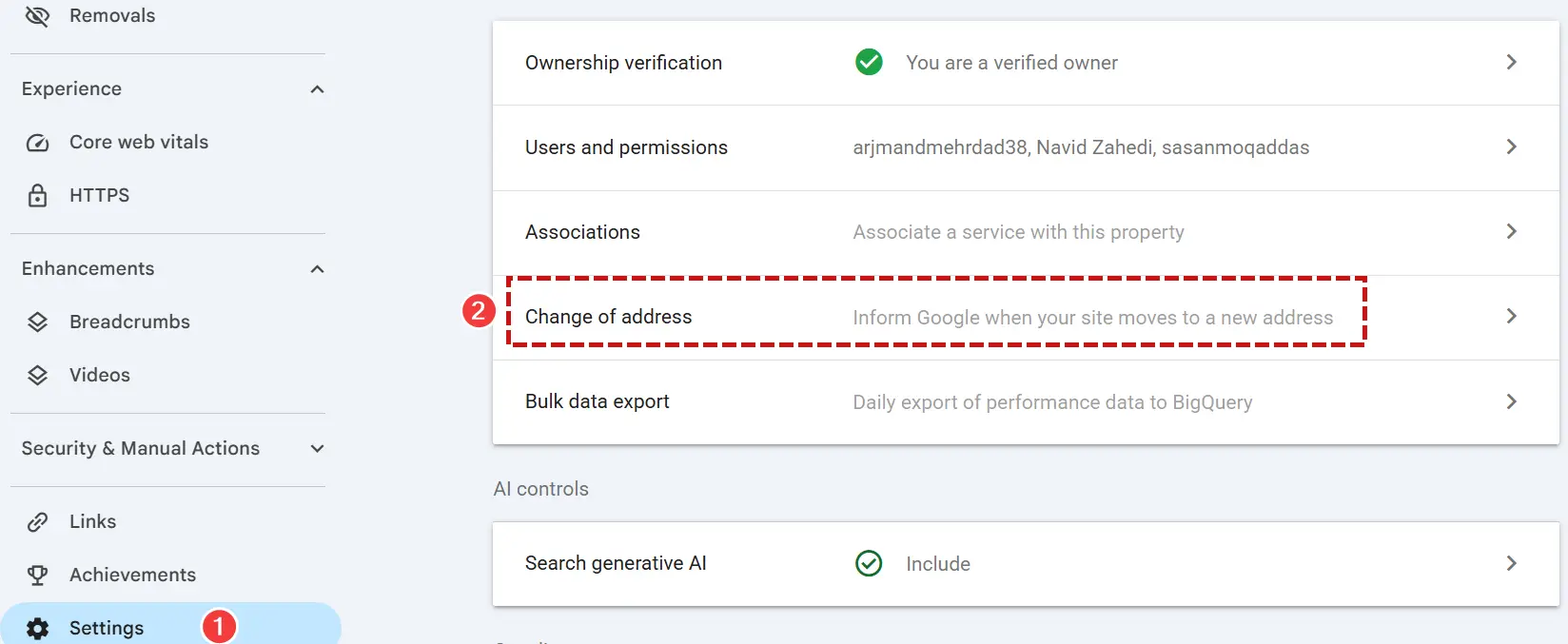Image resolution: width=1568 pixels, height=644 pixels.
Task: Click the Settings gear icon
Action: tap(37, 628)
